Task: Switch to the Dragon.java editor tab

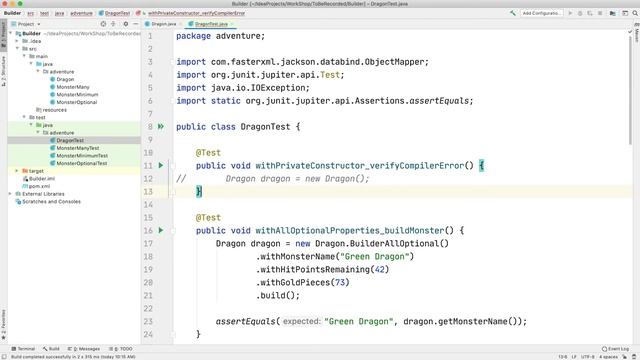Action: tap(163, 24)
